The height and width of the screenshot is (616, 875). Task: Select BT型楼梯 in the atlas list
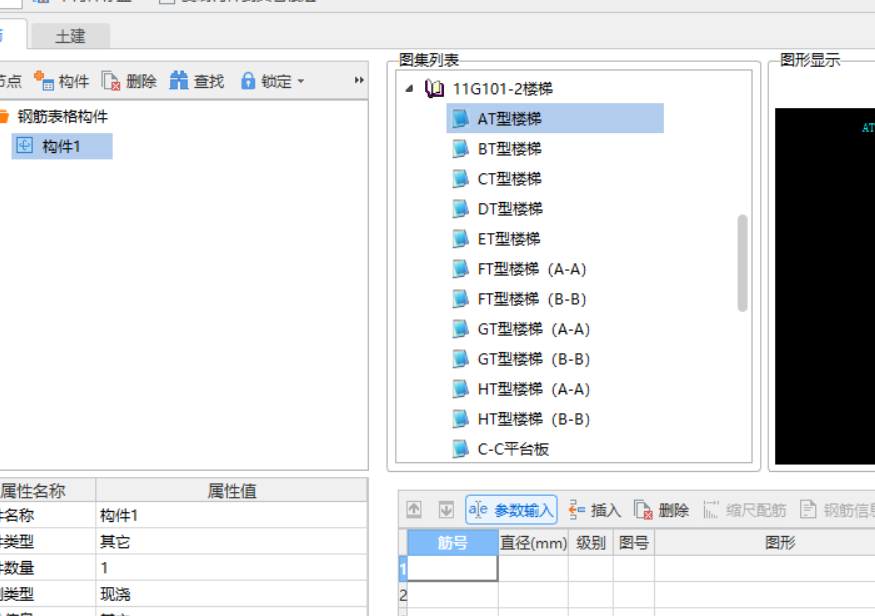coord(509,149)
